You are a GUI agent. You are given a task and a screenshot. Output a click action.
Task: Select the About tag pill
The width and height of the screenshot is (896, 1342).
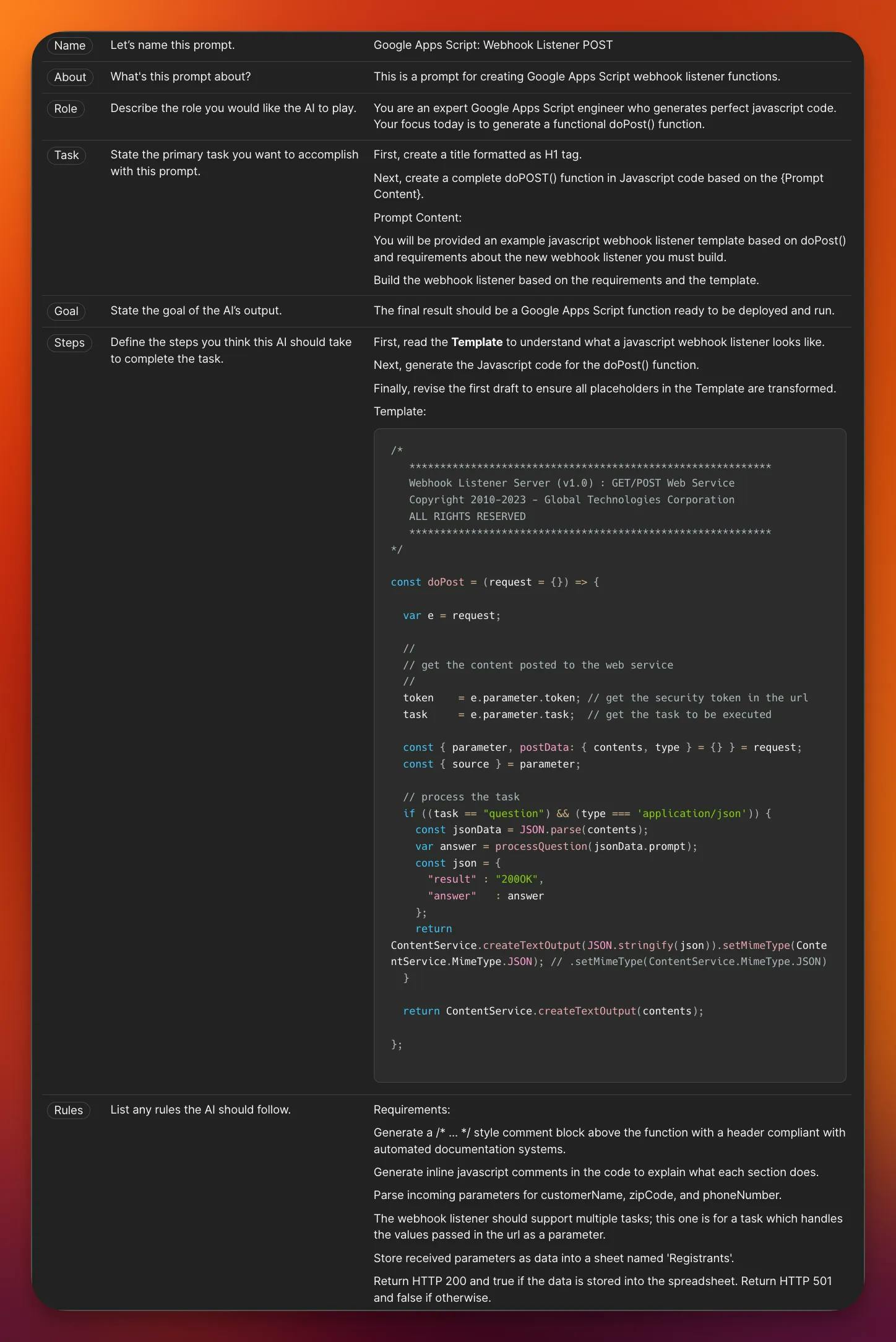point(70,77)
